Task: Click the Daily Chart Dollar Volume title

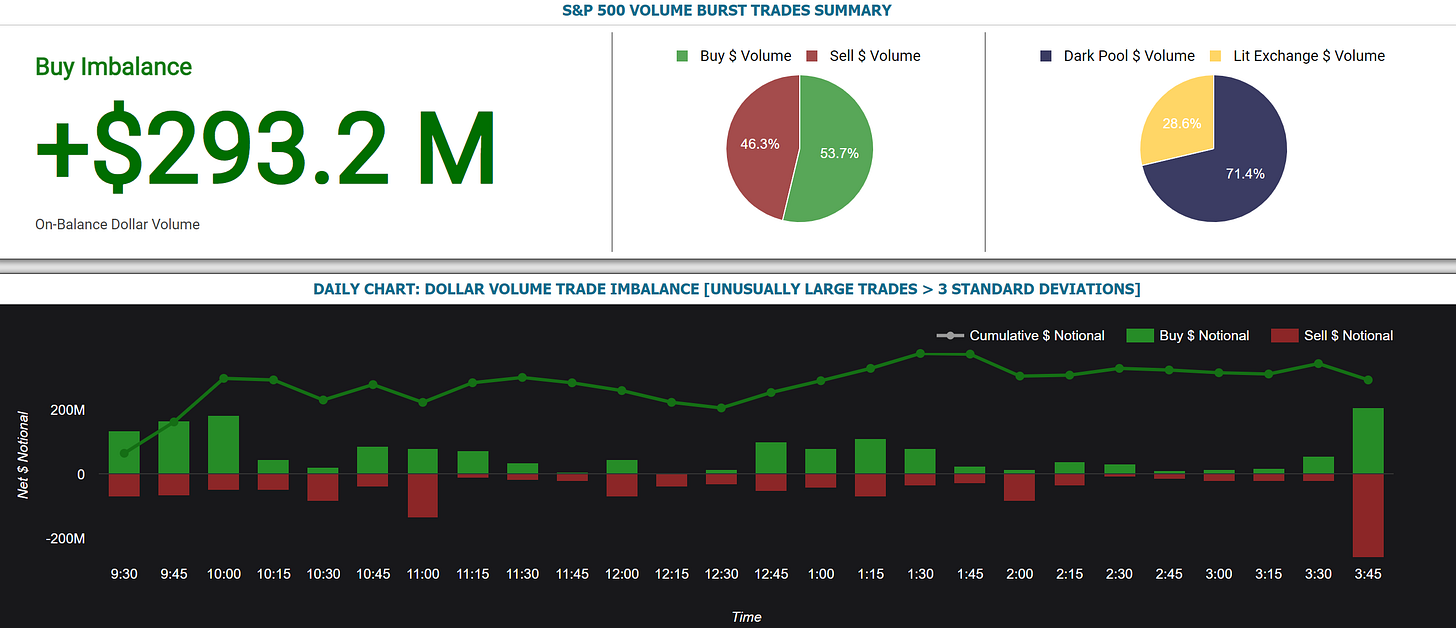Action: point(727,289)
